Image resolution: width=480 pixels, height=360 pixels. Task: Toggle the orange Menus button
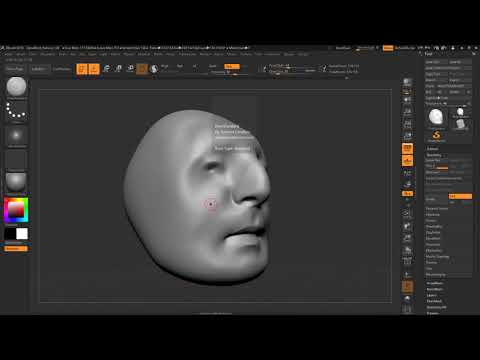pyautogui.click(x=388, y=48)
